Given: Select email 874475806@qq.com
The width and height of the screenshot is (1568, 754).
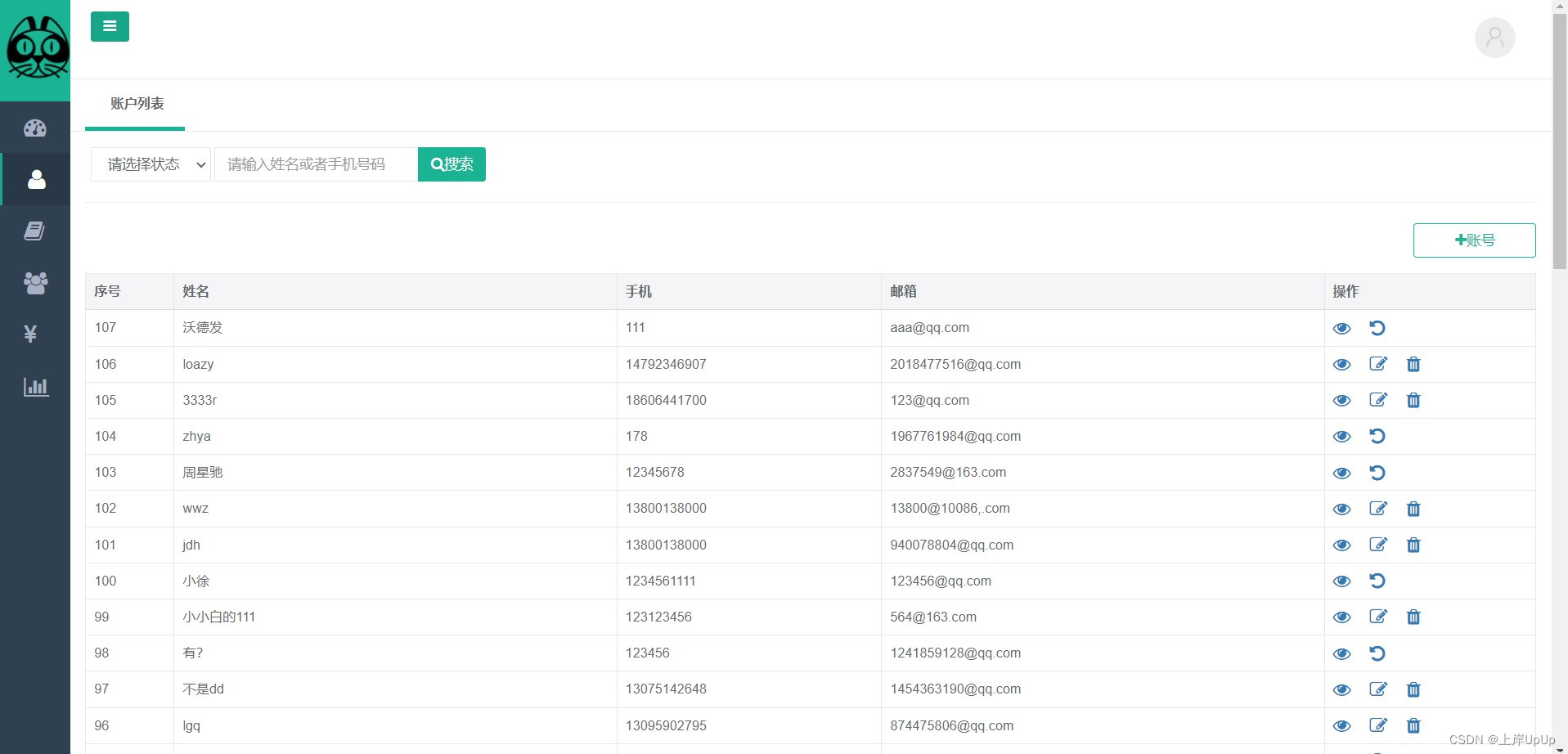Looking at the screenshot, I should pyautogui.click(x=951, y=725).
